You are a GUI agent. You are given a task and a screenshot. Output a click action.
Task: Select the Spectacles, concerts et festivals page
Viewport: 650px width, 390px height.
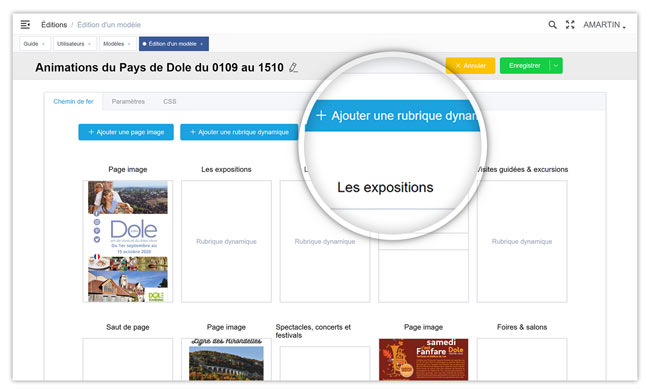point(325,363)
